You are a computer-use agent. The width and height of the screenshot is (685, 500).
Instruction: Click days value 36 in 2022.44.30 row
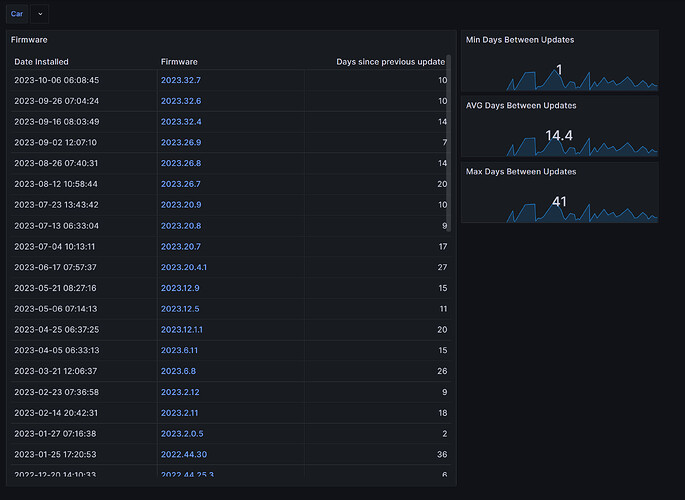pos(442,455)
